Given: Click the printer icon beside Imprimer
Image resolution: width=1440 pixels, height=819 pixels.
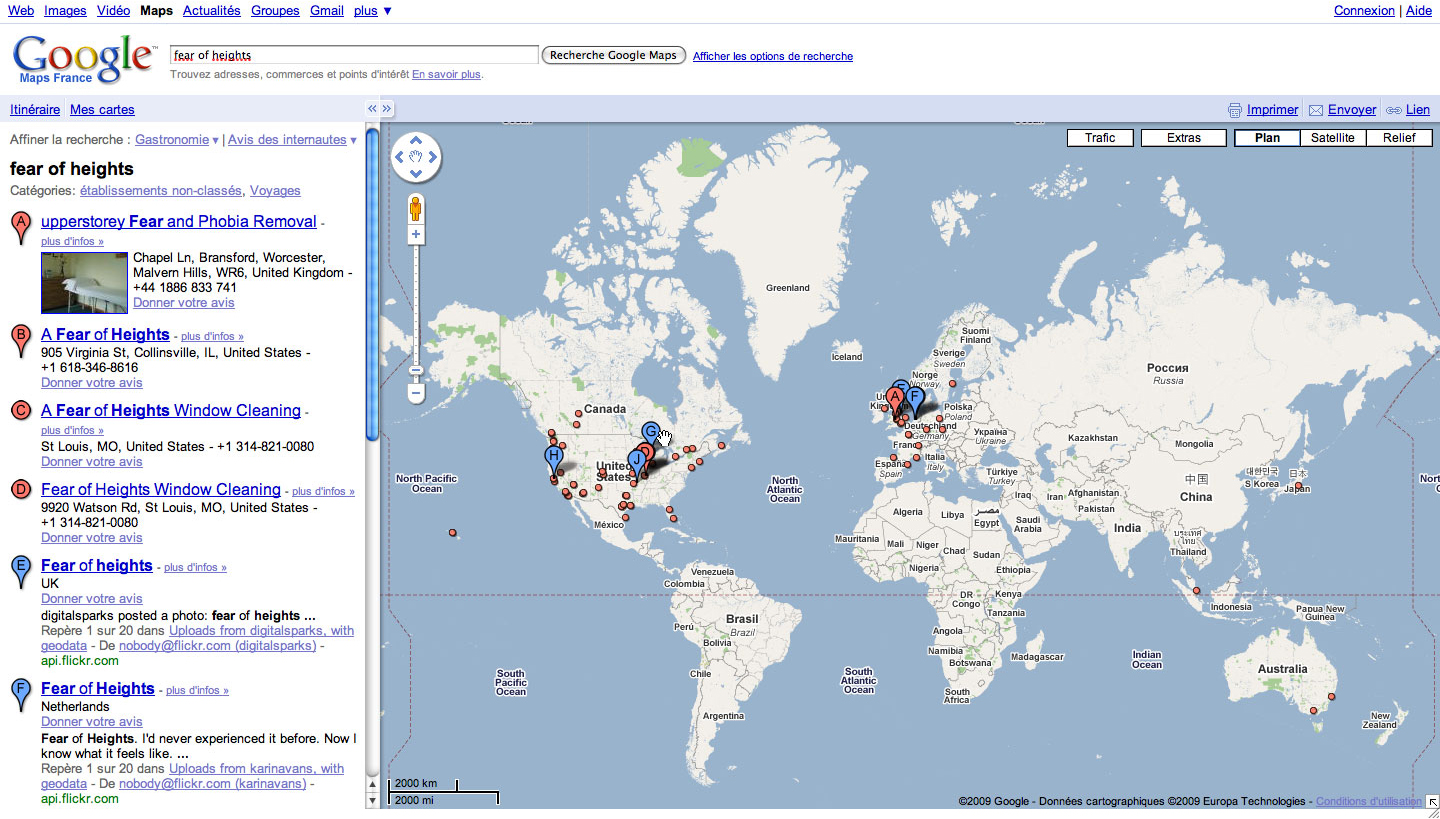Looking at the screenshot, I should [1235, 110].
